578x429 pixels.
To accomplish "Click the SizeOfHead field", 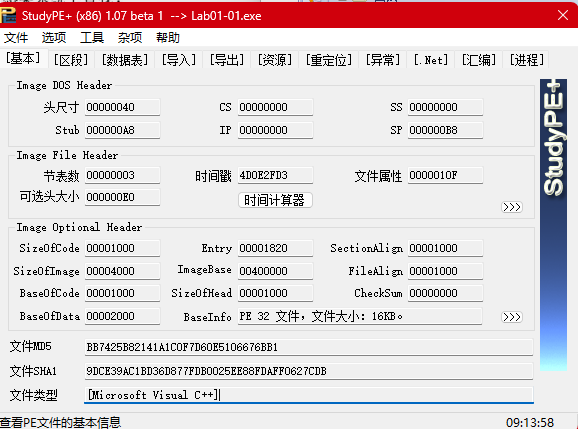I will [x=275, y=293].
